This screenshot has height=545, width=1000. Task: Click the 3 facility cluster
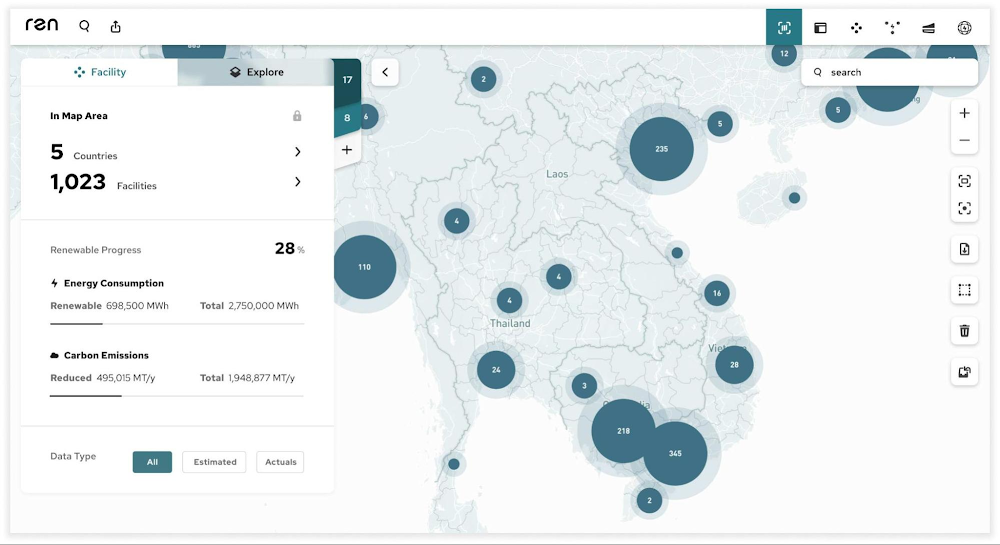584,386
